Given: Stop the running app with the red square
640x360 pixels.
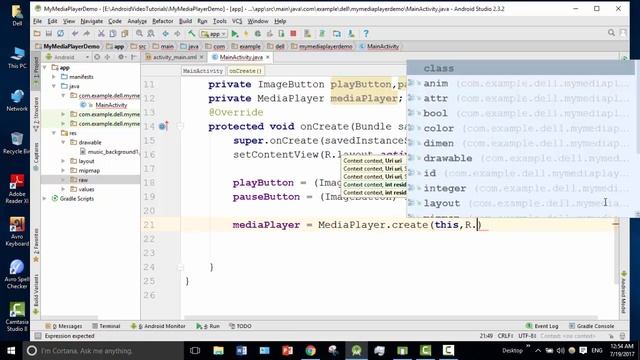Looking at the screenshot, I should coord(293,34).
